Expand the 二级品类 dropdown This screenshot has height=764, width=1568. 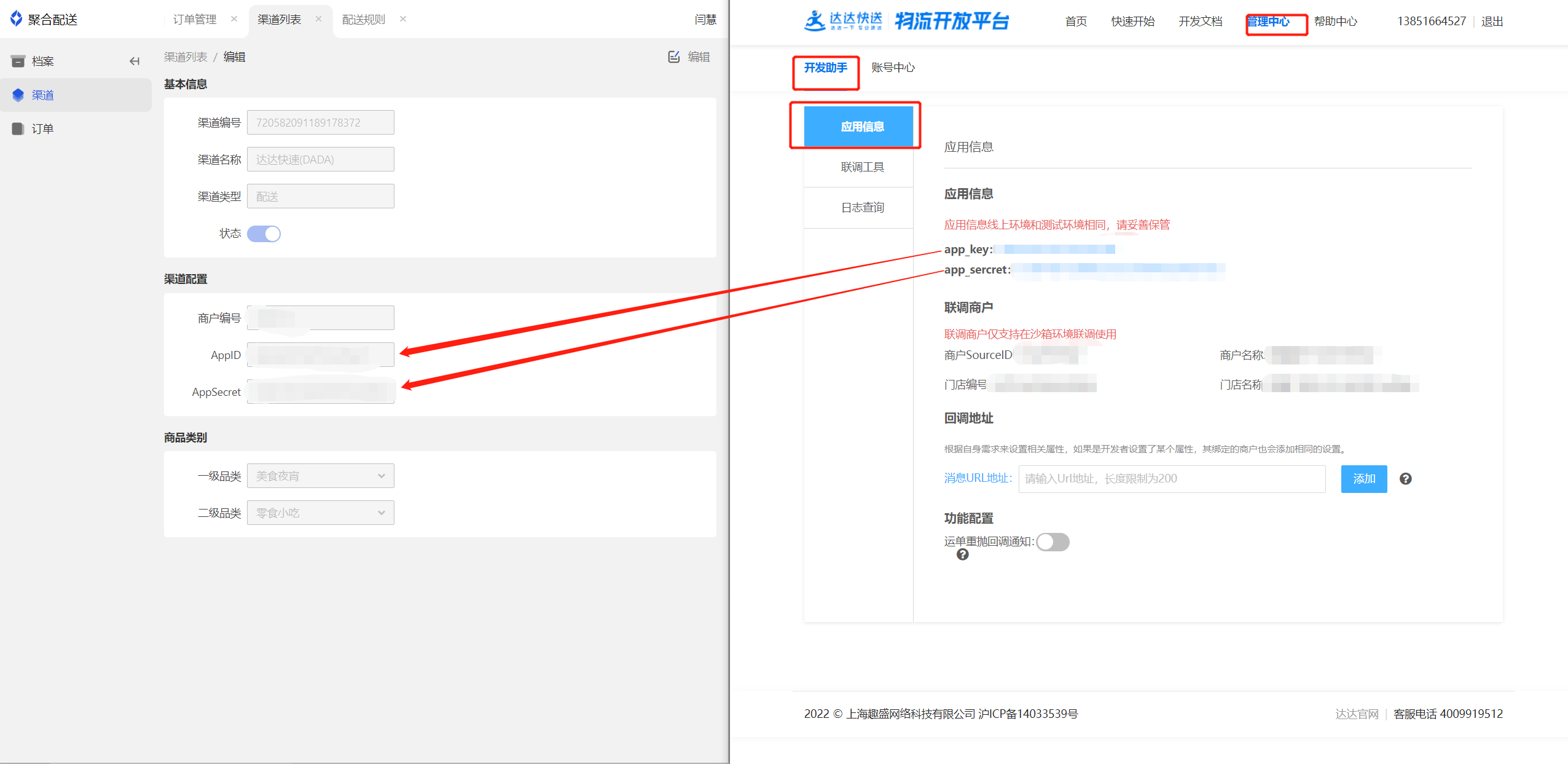coord(320,513)
